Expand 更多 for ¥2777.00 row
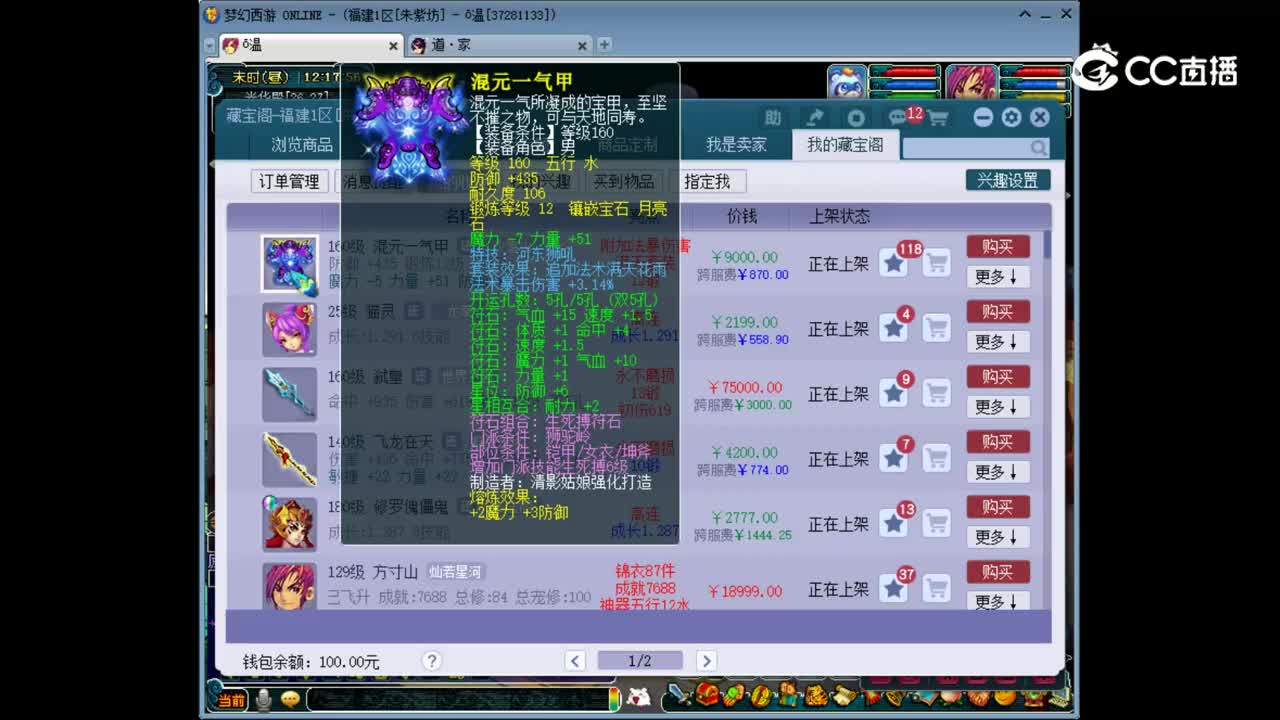Image resolution: width=1280 pixels, height=720 pixels. coord(998,537)
